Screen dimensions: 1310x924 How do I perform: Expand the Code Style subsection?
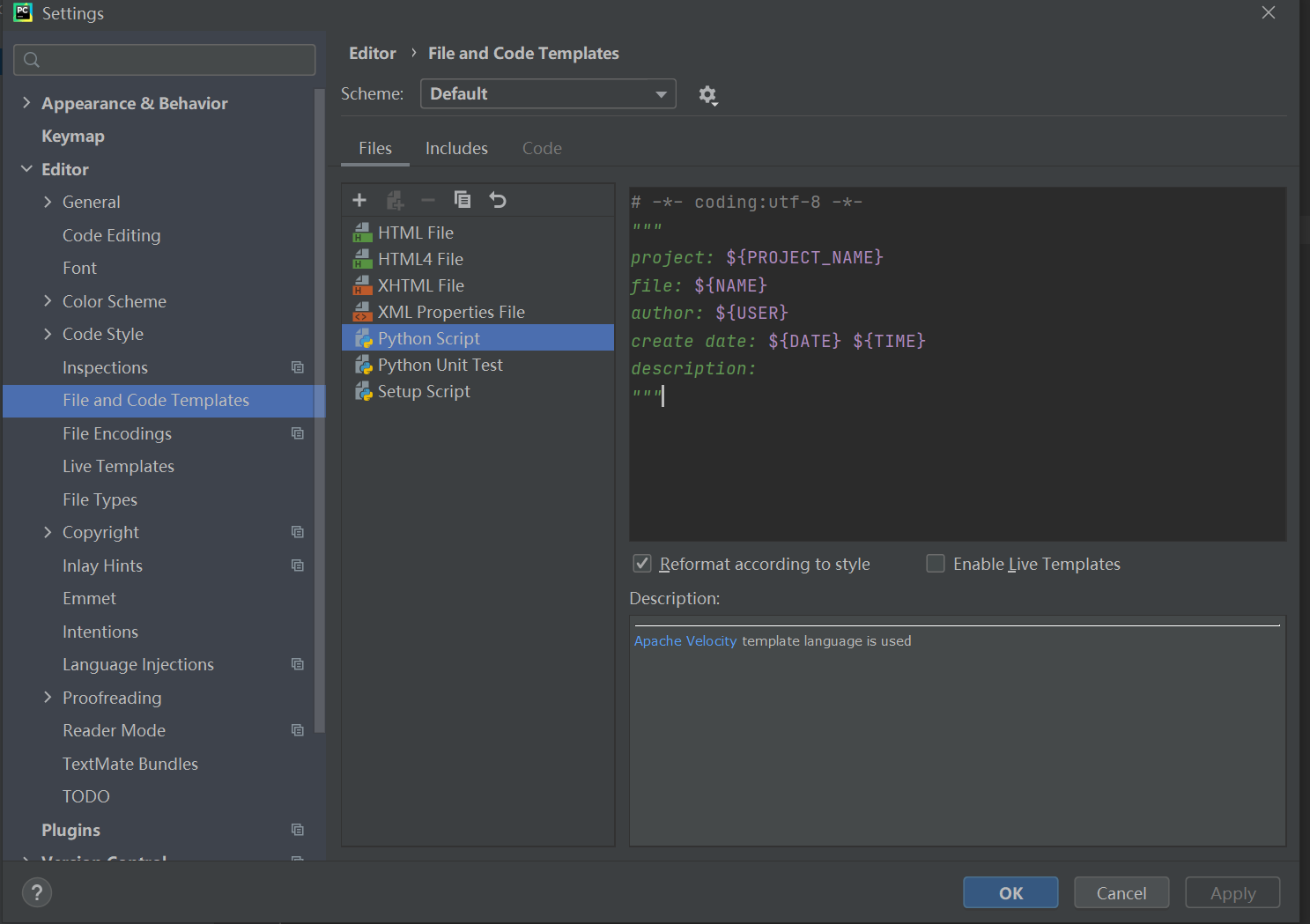tap(48, 334)
